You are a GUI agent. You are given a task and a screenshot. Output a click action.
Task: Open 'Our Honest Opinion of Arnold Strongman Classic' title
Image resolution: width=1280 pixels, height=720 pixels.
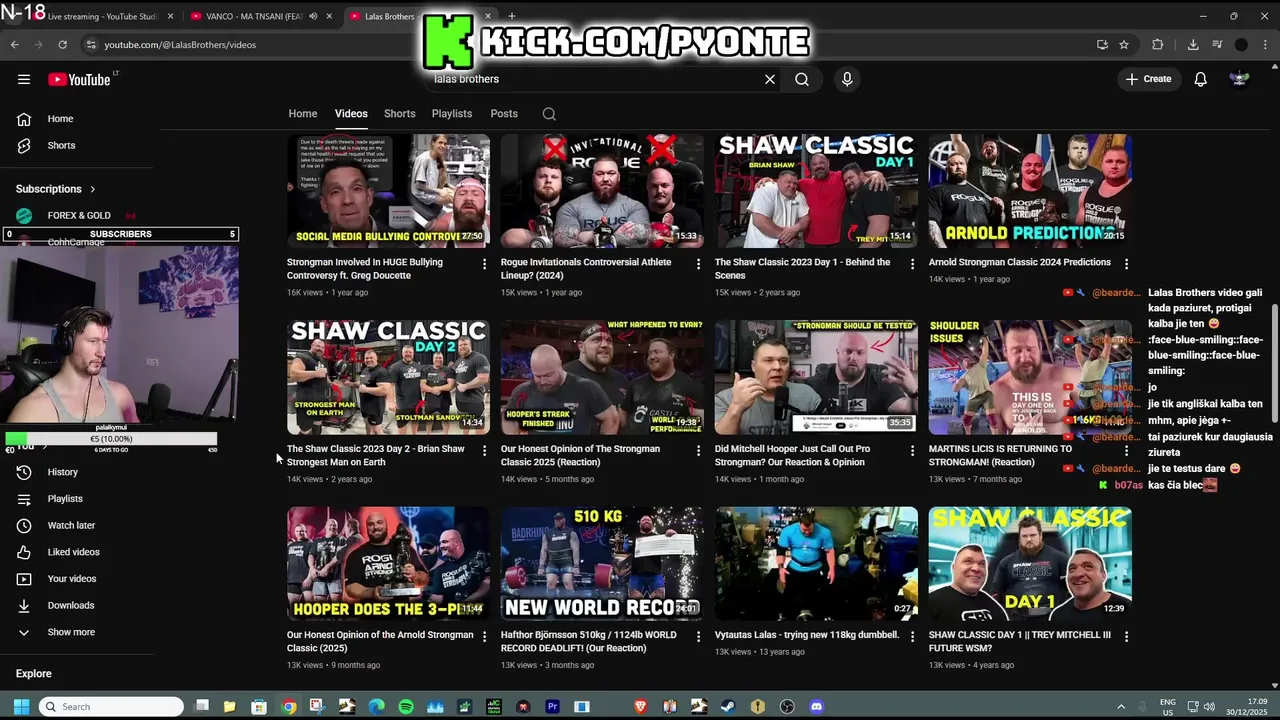(380, 641)
